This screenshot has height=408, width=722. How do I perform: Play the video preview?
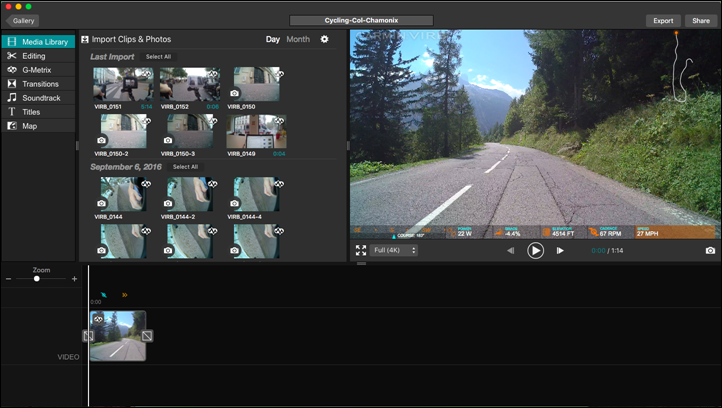tap(535, 251)
